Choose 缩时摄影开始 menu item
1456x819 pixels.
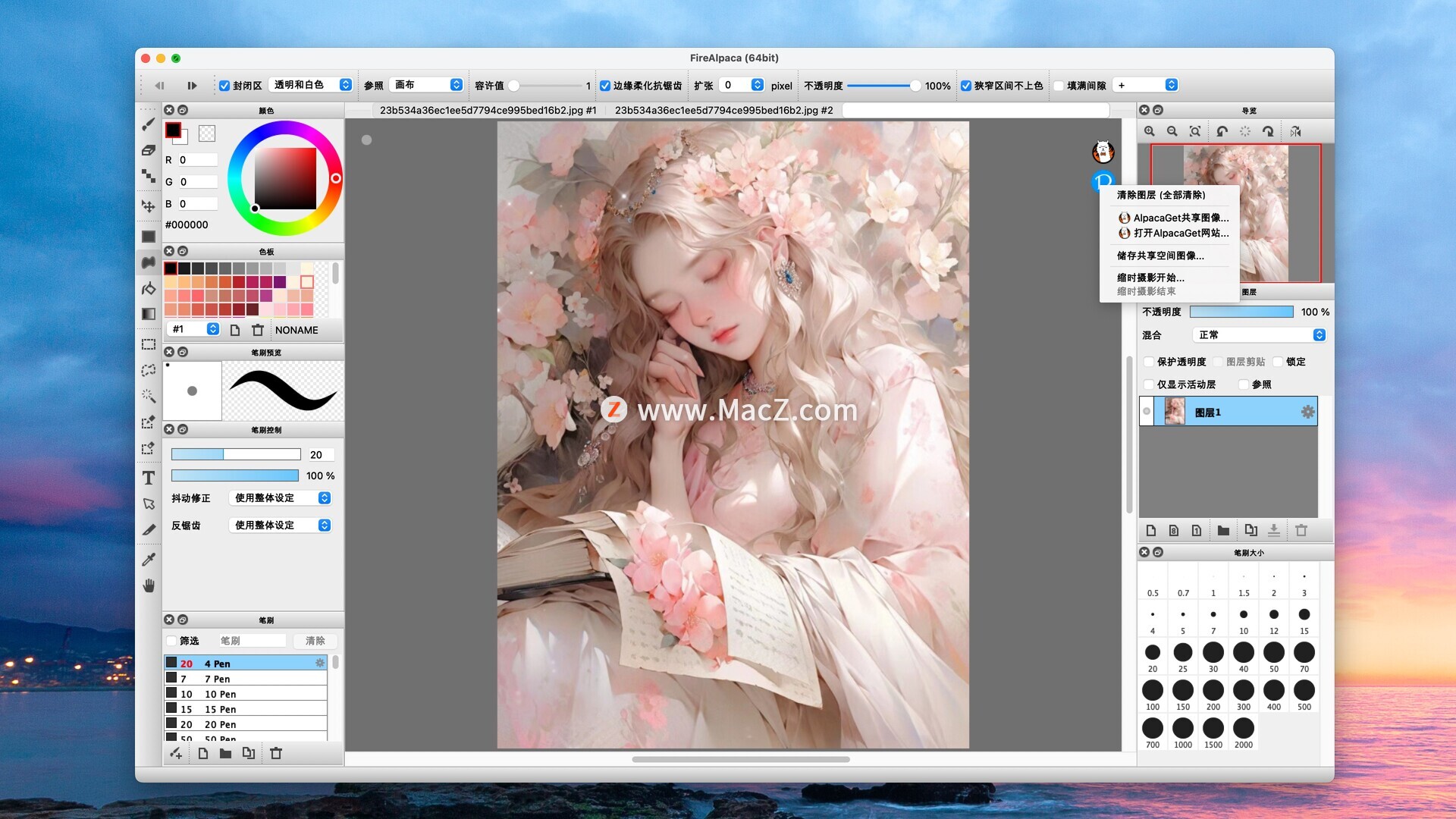[1169, 278]
